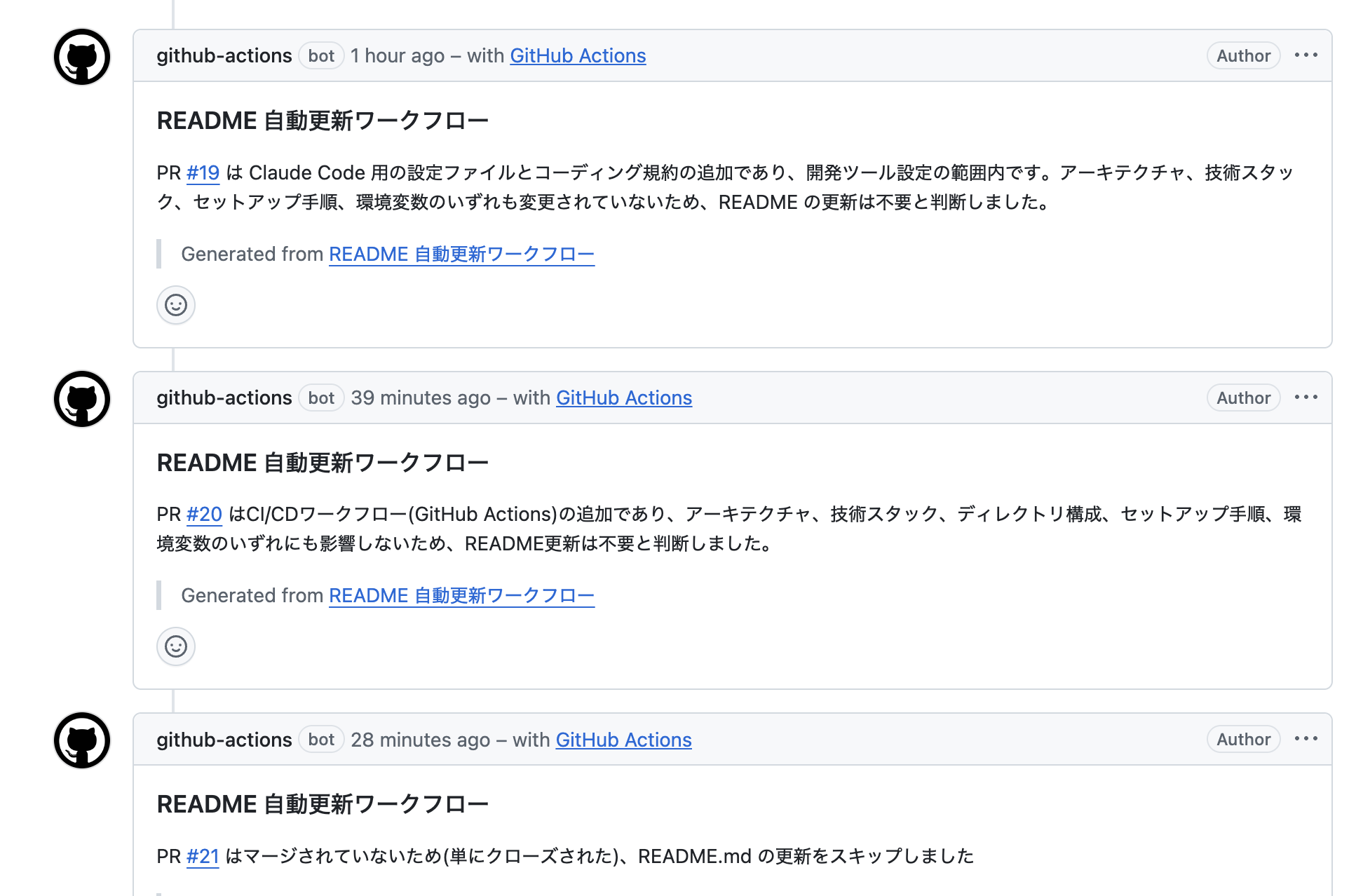Click the first github-actions avatar icon
Viewport: 1356px width, 896px height.
[x=82, y=57]
